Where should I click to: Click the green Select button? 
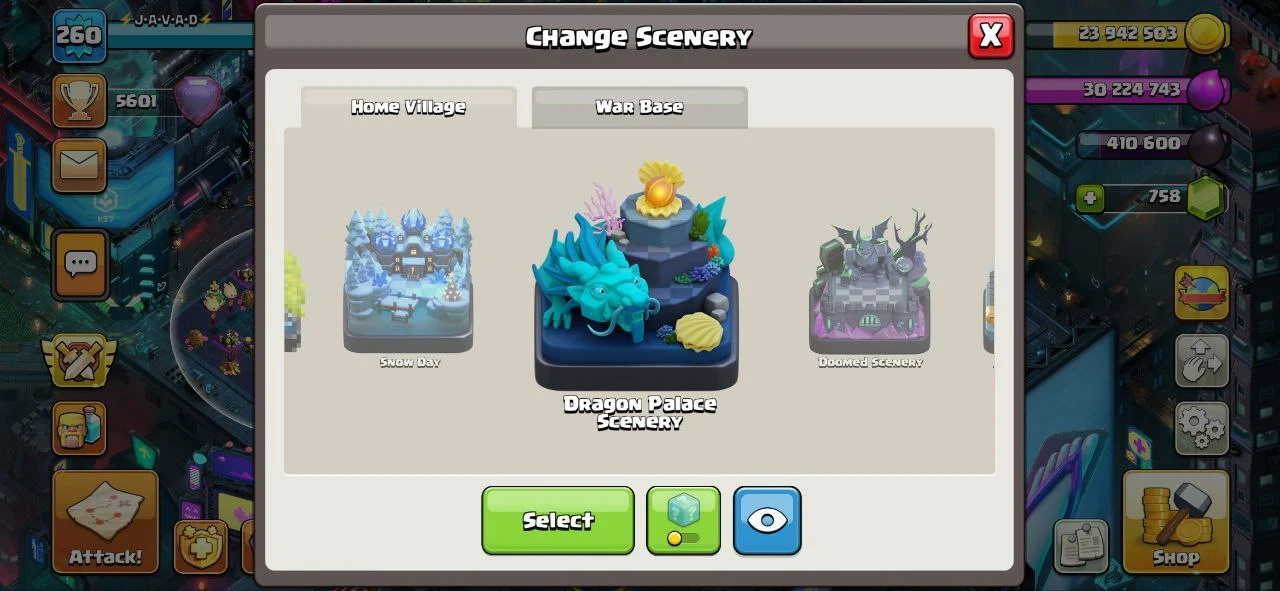coord(558,520)
